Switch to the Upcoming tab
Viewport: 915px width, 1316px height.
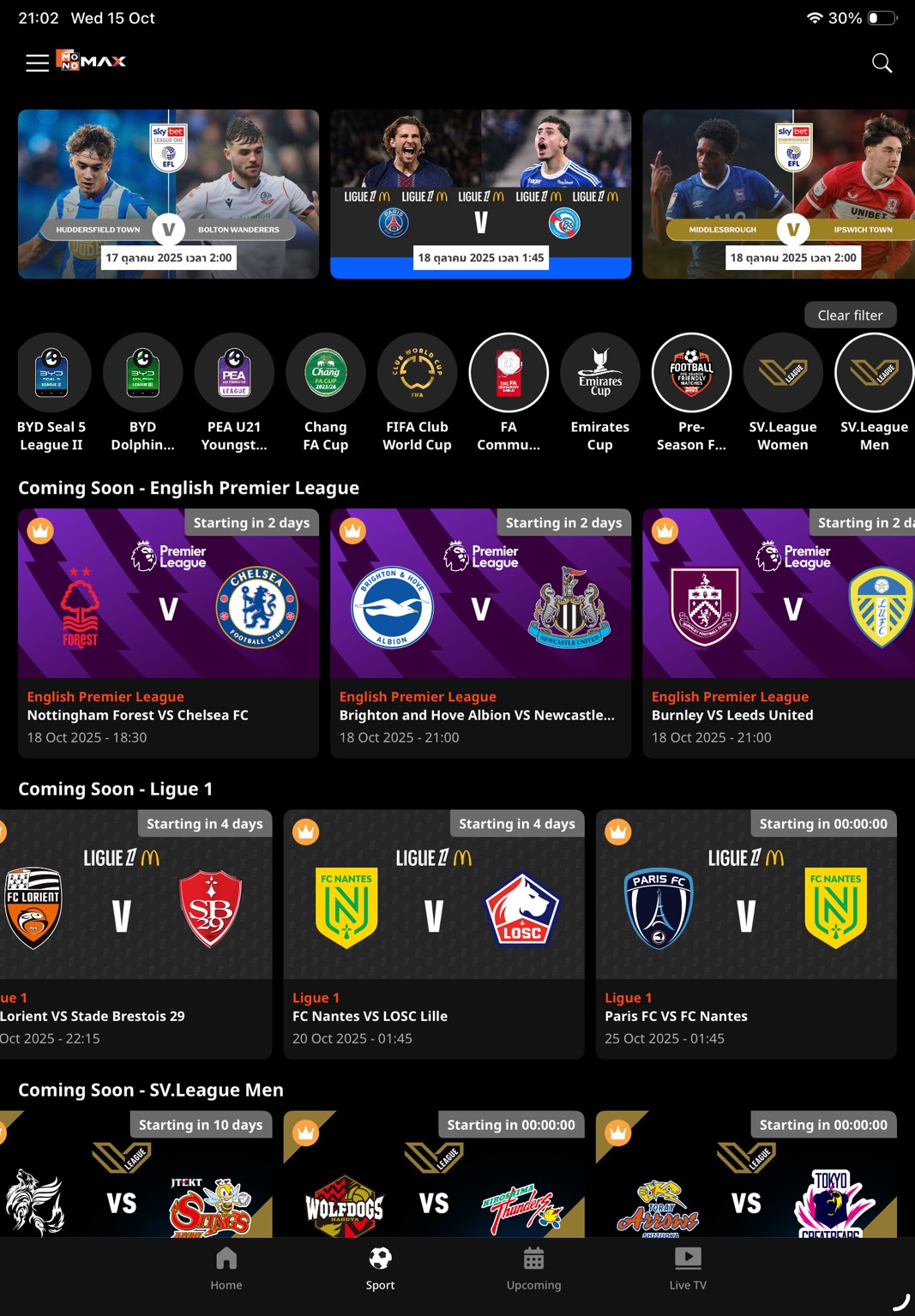coord(533,1269)
